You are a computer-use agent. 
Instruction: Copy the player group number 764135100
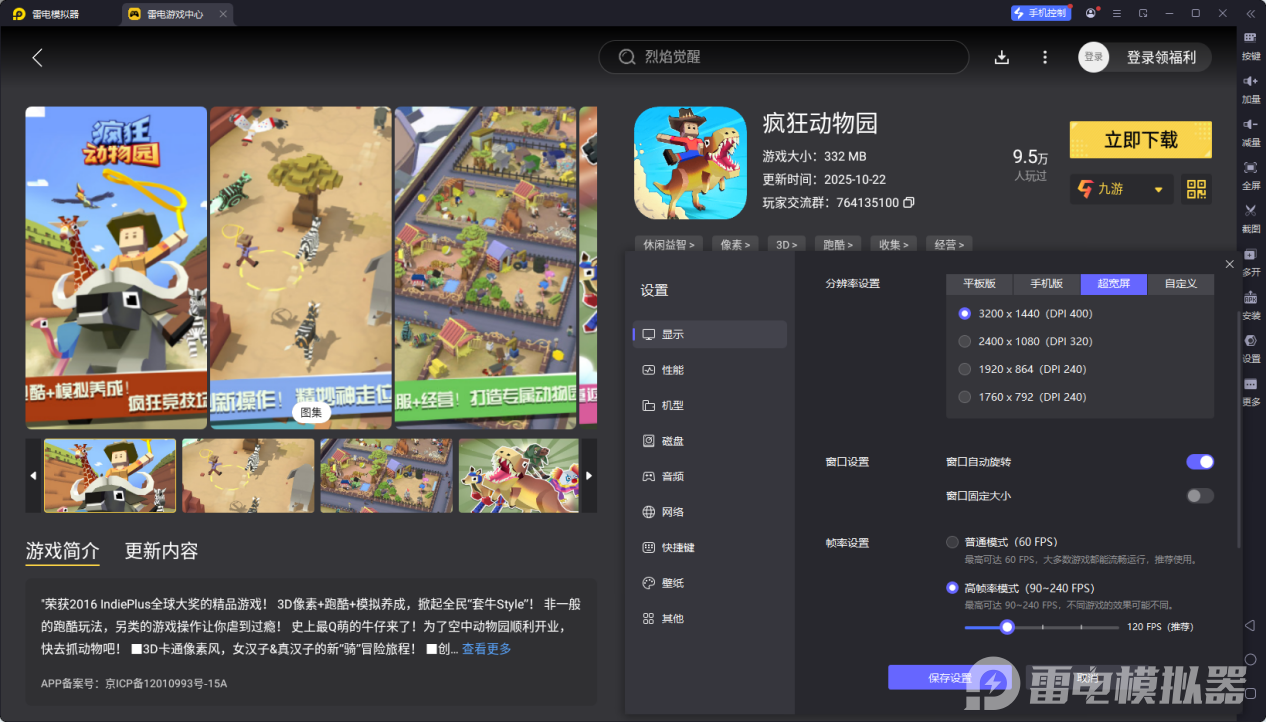[x=909, y=203]
